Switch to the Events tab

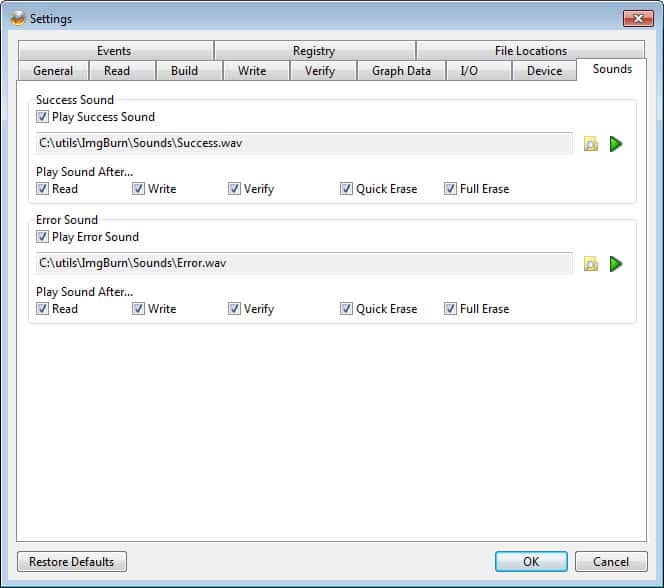(x=115, y=51)
